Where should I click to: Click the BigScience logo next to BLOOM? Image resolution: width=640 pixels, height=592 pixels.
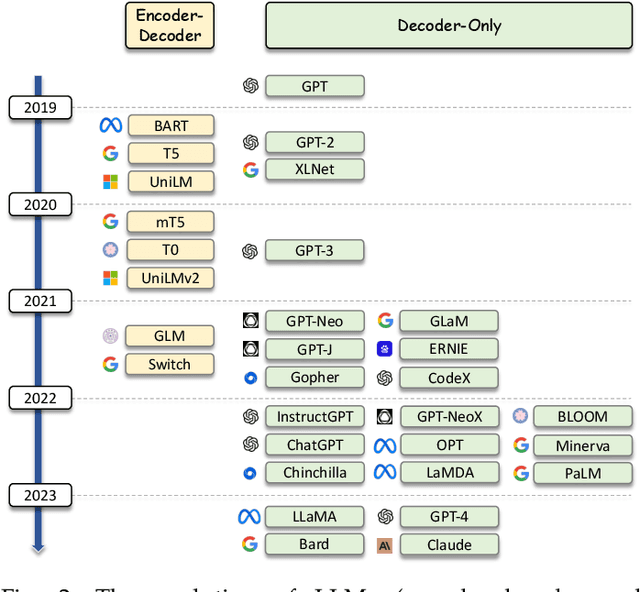tap(519, 416)
